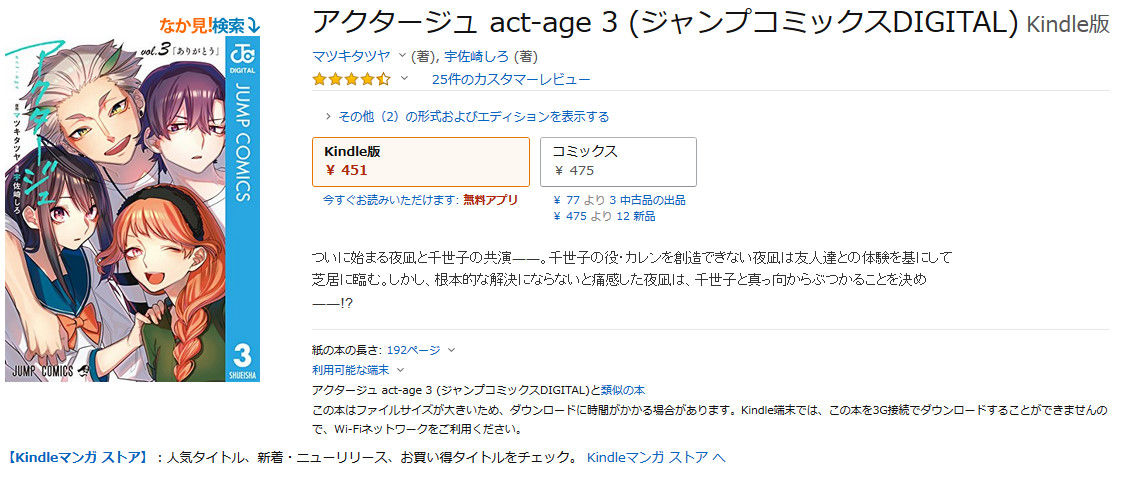Expand the 192ページ page length dropdown
This screenshot has height=479, width=1127.
pos(451,350)
